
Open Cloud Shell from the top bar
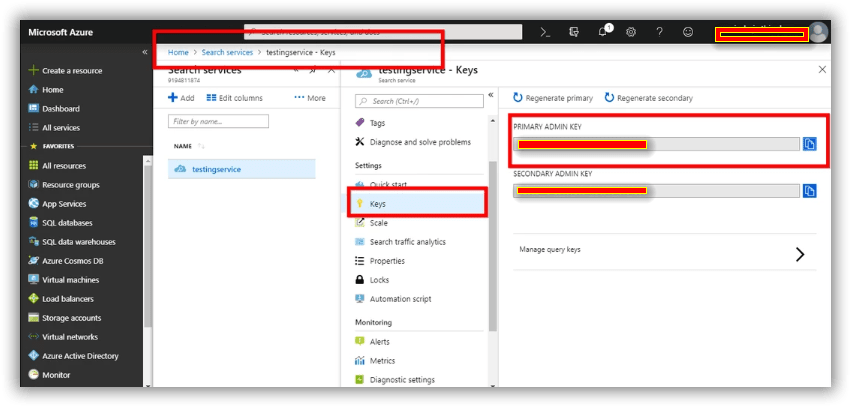[x=545, y=32]
